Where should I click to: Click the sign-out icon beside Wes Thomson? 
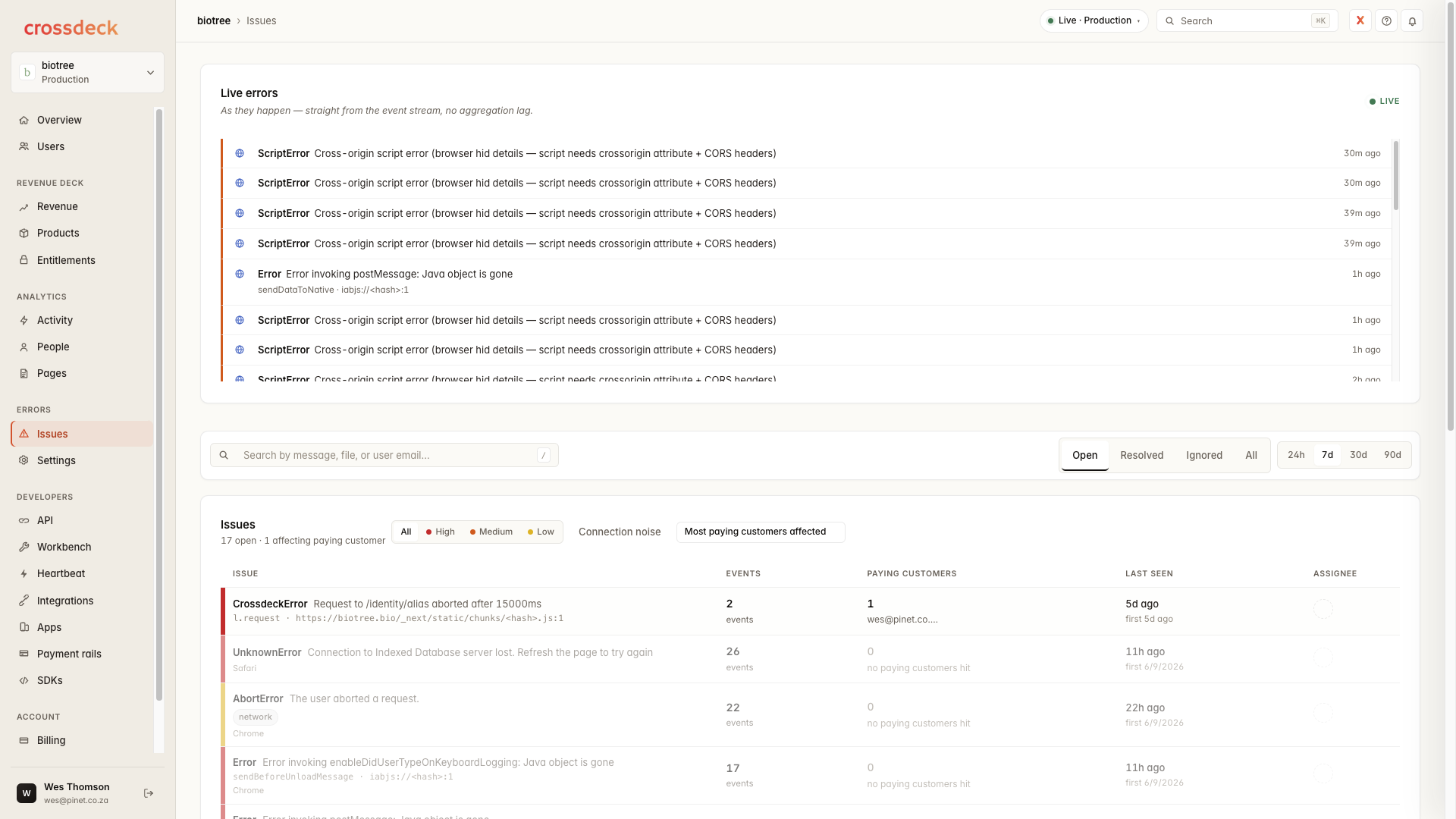(x=149, y=793)
